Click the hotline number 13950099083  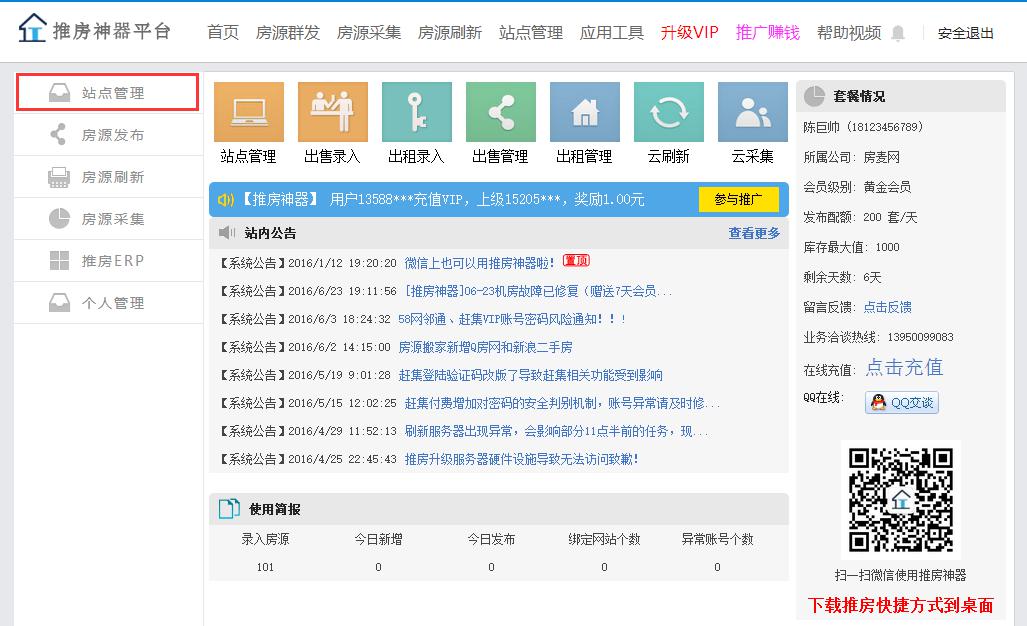click(x=920, y=337)
